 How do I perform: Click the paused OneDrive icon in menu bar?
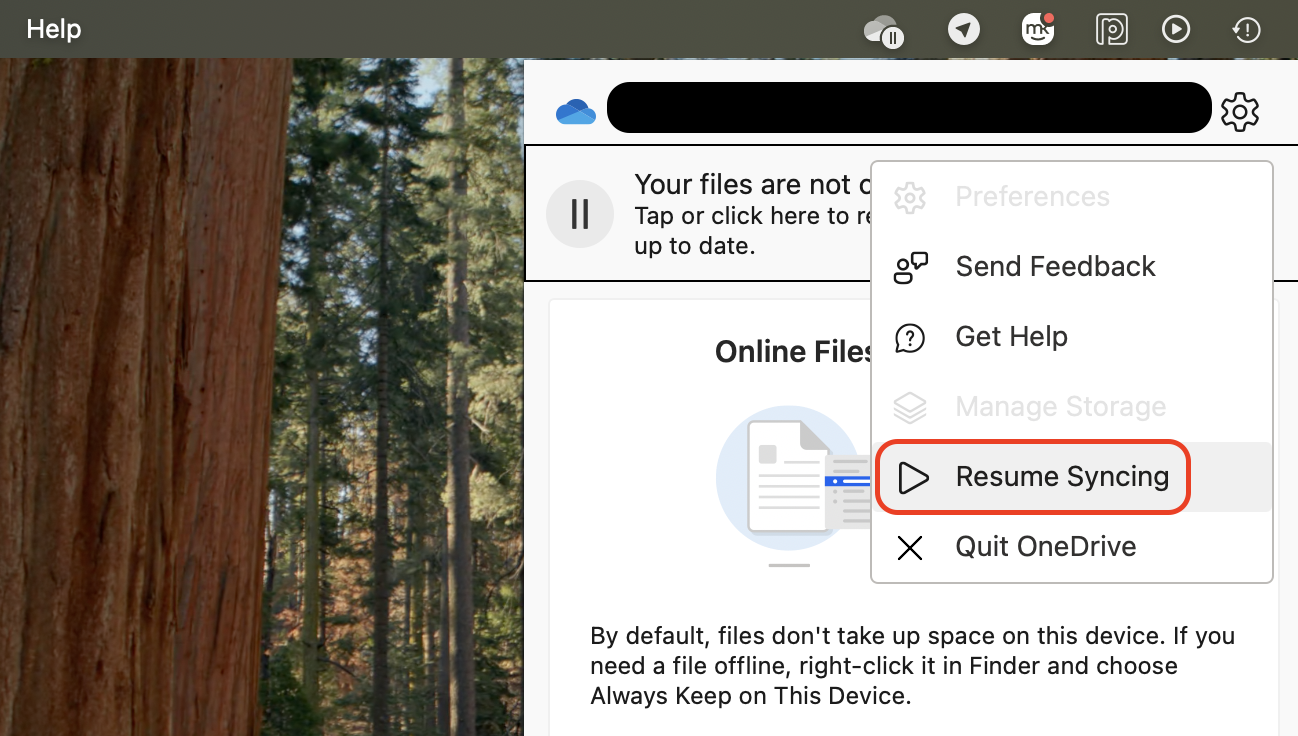click(x=883, y=29)
